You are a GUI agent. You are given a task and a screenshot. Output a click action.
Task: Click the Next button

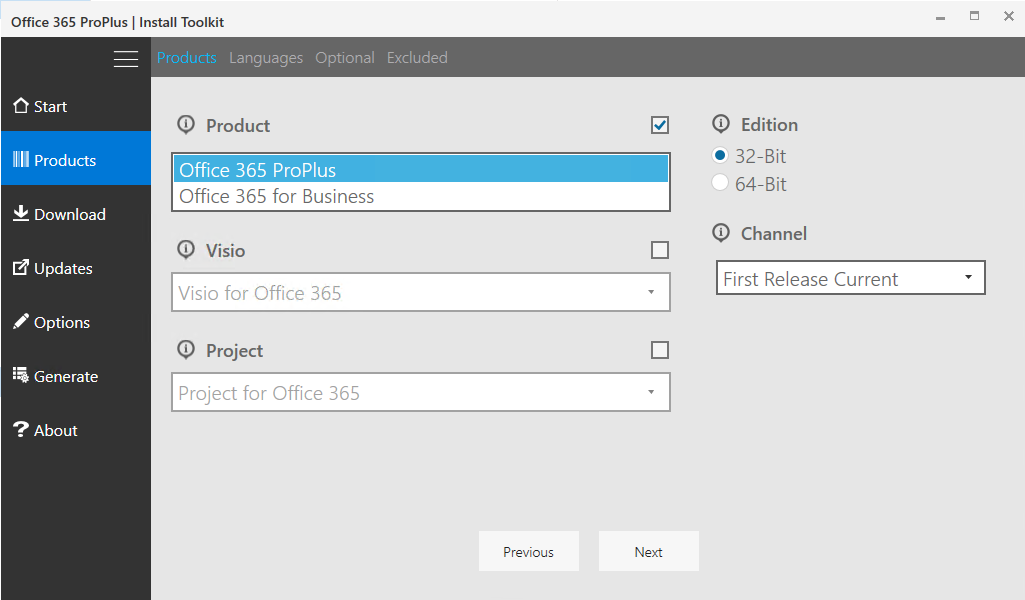[648, 551]
